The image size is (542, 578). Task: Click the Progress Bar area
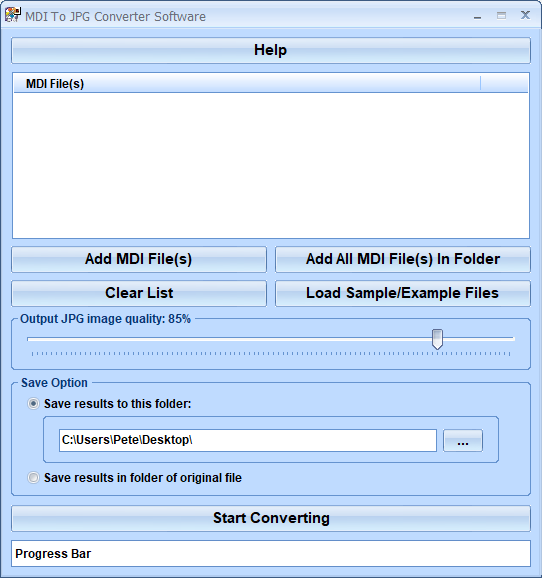point(271,554)
